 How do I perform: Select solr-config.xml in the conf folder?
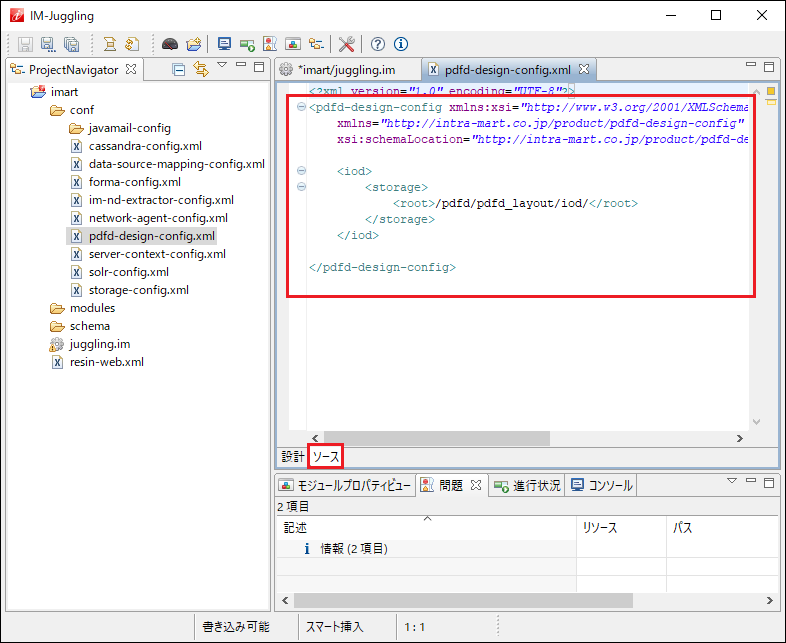point(128,272)
